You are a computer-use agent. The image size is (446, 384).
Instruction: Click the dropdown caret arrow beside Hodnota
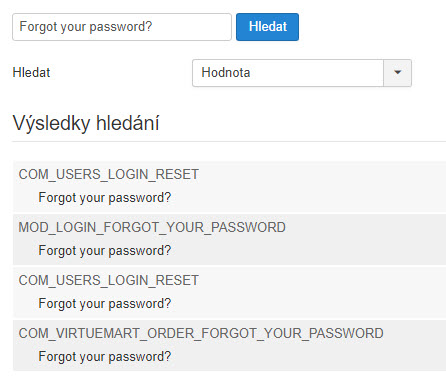[x=397, y=73]
